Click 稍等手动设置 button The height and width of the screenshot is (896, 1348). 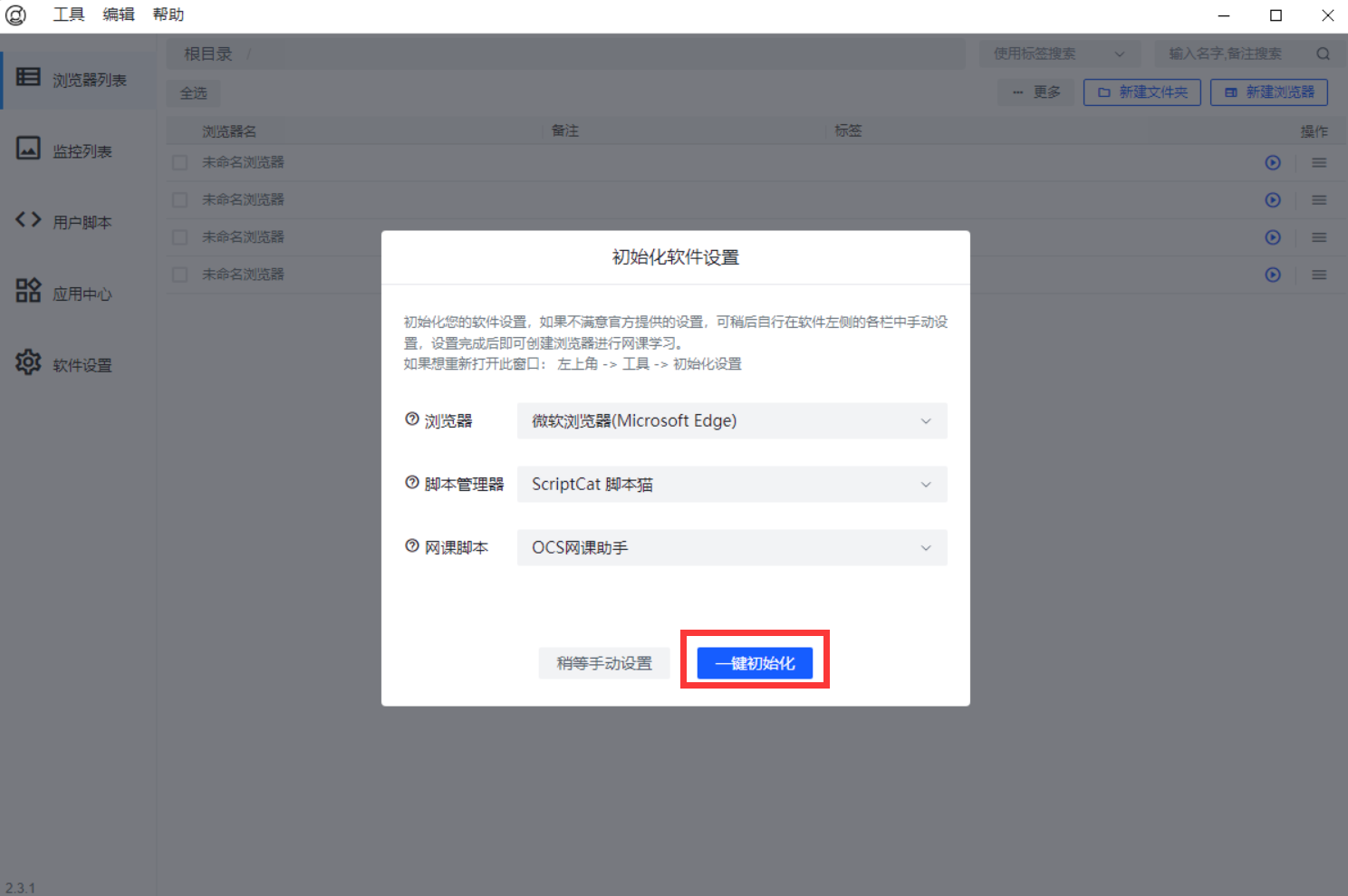coord(604,663)
